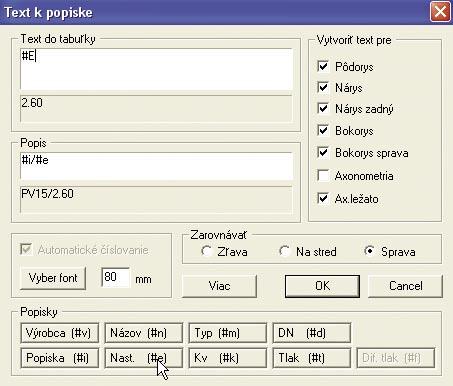Insert Výrobca (#v) tag
This screenshot has width=453, height=386.
(x=60, y=333)
